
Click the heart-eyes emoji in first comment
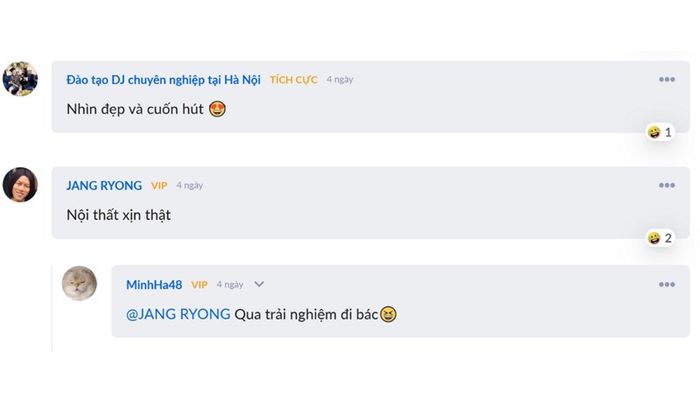point(217,109)
